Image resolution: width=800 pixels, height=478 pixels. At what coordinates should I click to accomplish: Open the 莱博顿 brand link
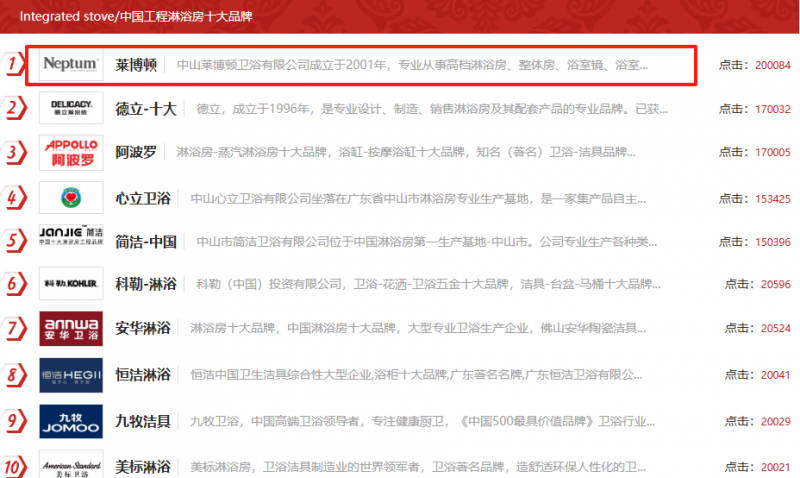136,65
